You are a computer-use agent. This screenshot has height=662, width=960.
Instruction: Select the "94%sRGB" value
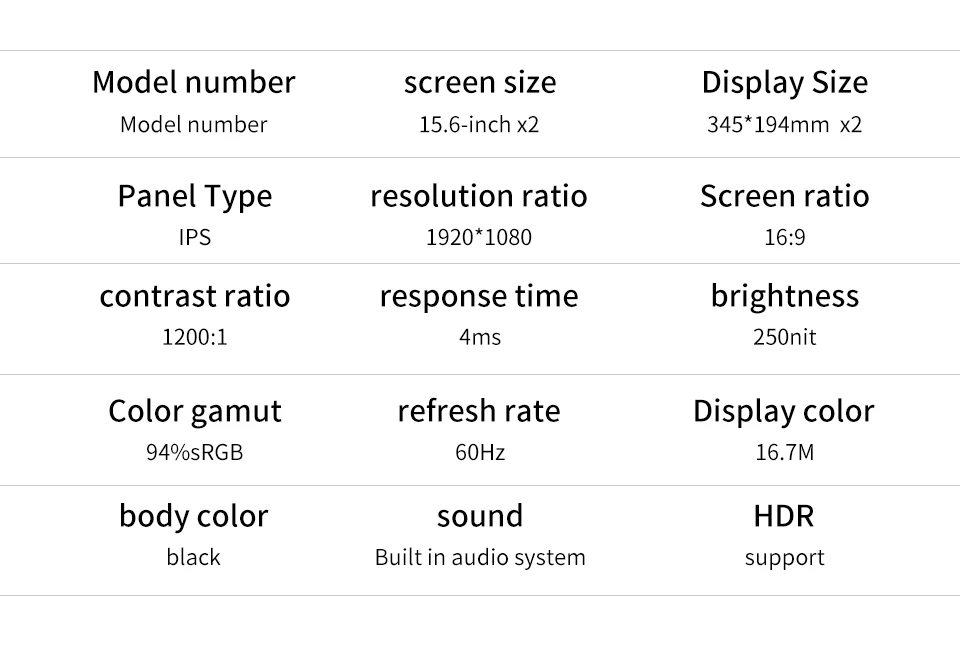(194, 453)
